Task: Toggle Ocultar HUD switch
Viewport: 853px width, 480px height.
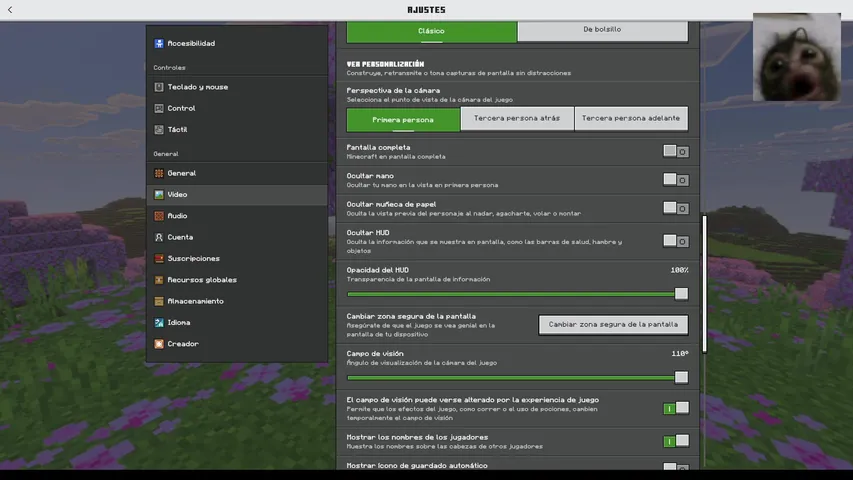Action: tap(676, 241)
